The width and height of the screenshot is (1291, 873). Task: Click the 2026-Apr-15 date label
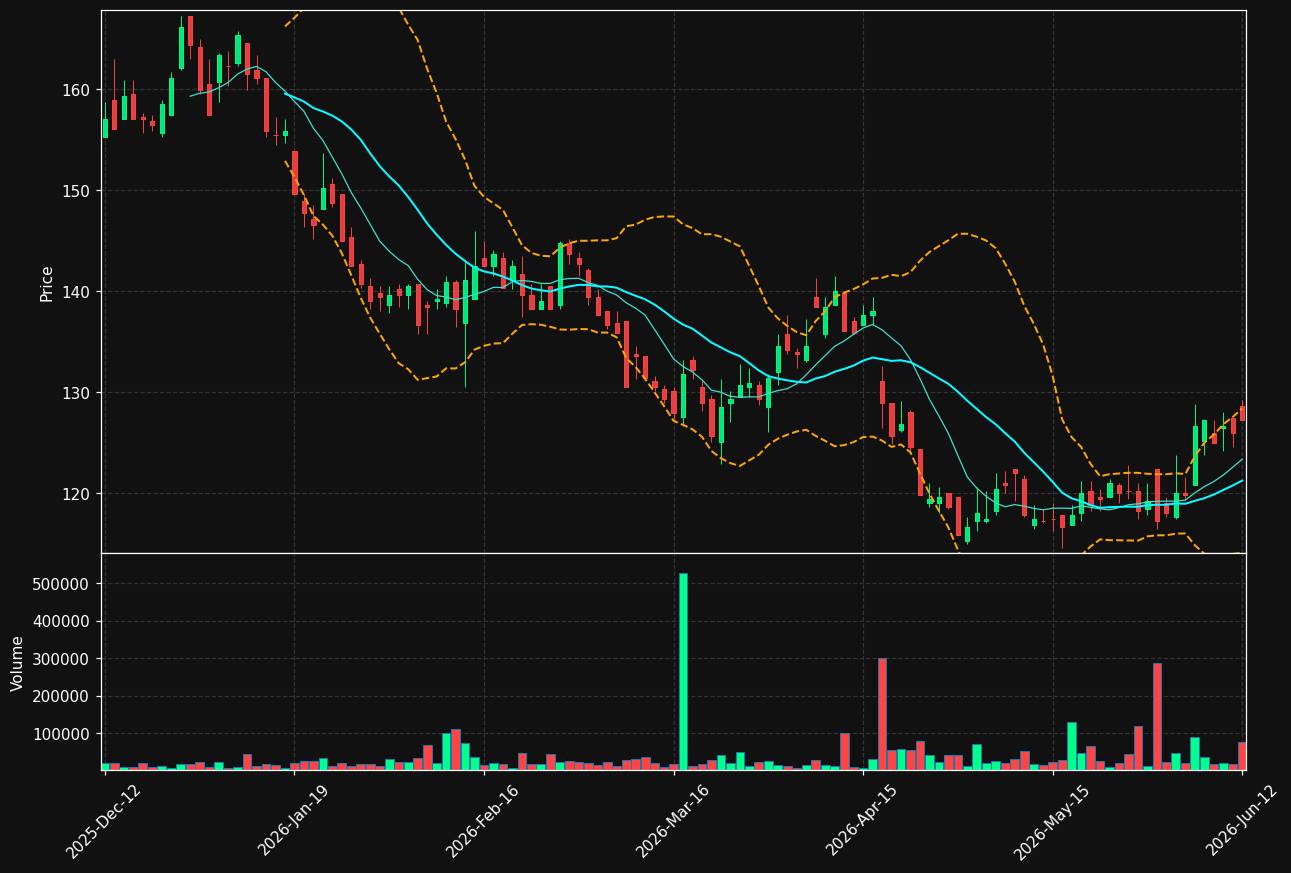tap(861, 821)
